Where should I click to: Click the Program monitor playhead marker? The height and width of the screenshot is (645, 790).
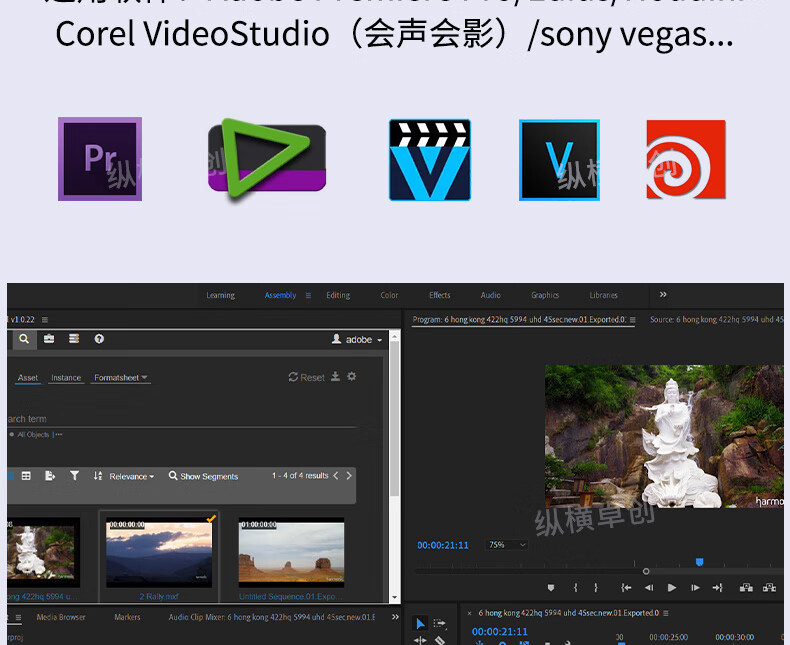[699, 562]
